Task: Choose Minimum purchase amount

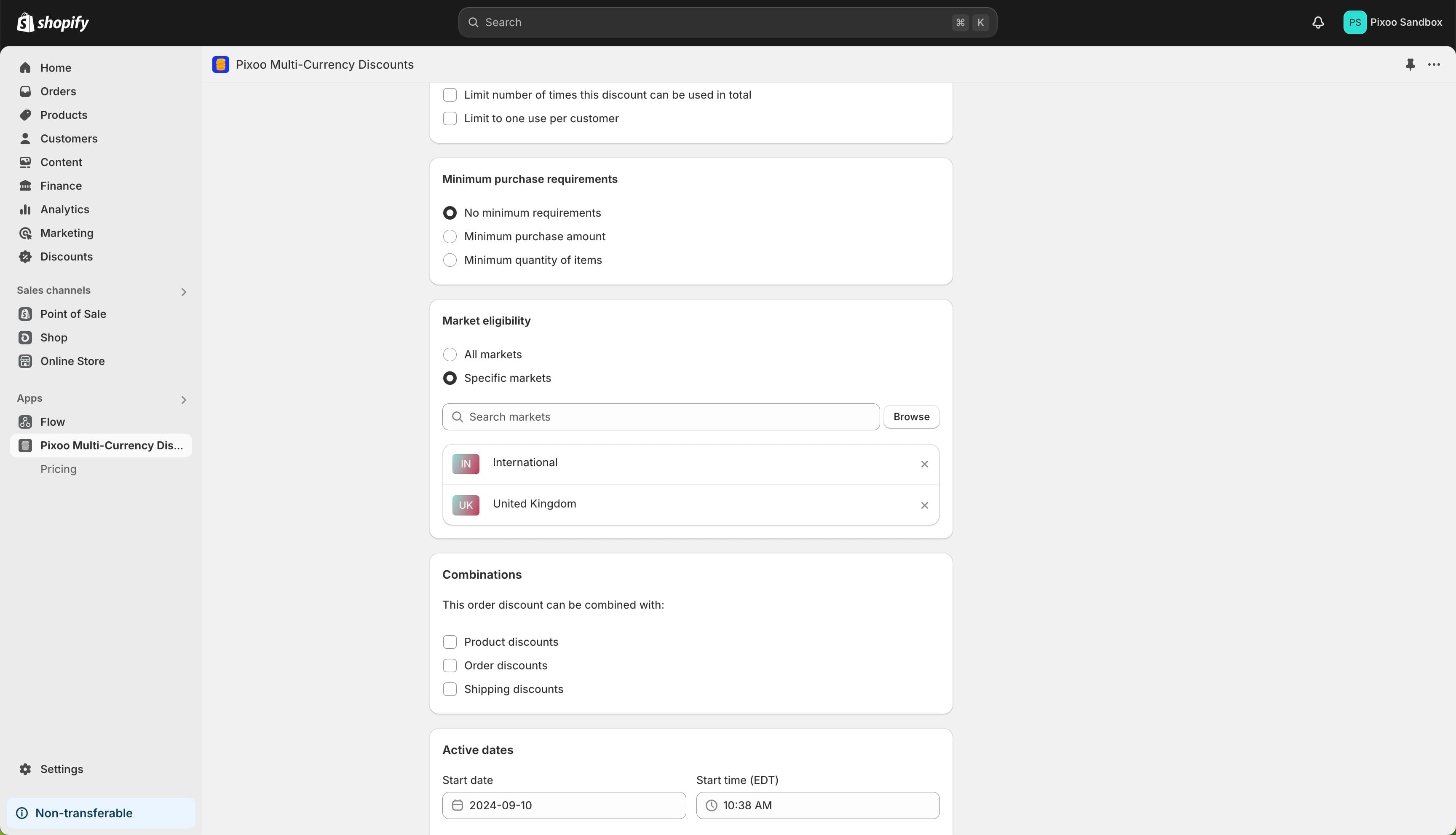Action: coord(450,236)
